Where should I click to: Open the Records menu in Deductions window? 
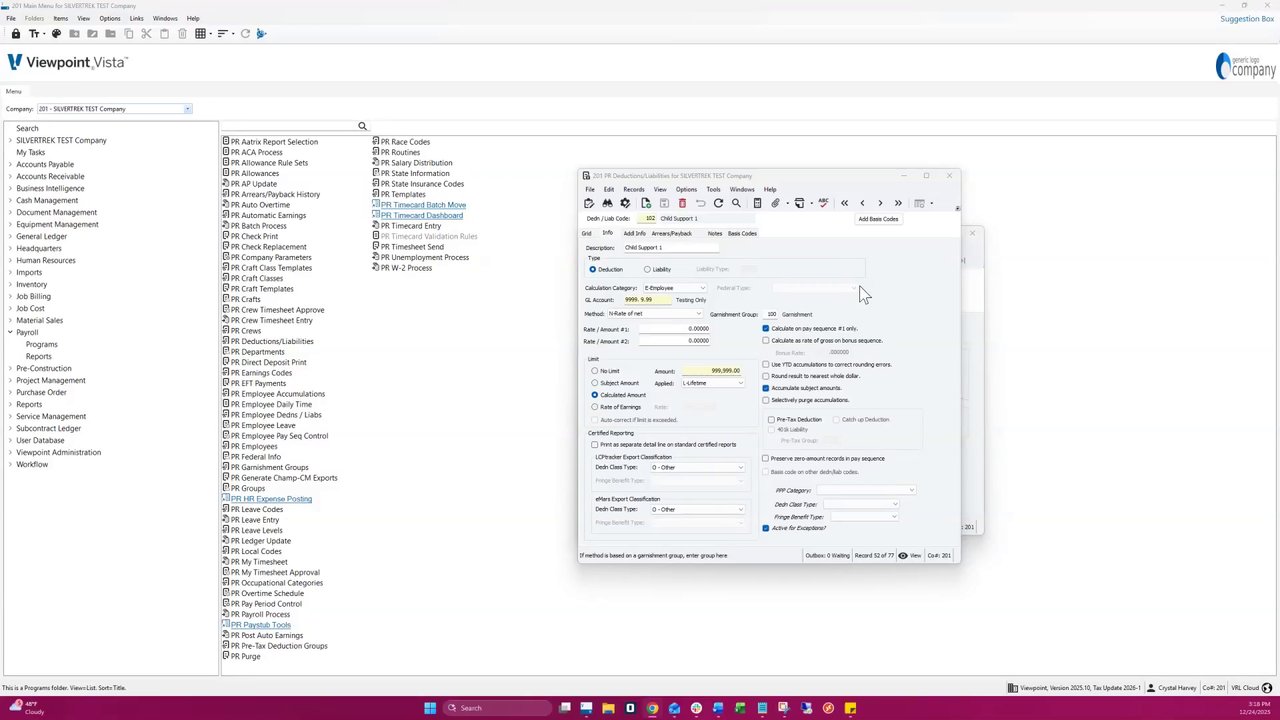tap(634, 189)
